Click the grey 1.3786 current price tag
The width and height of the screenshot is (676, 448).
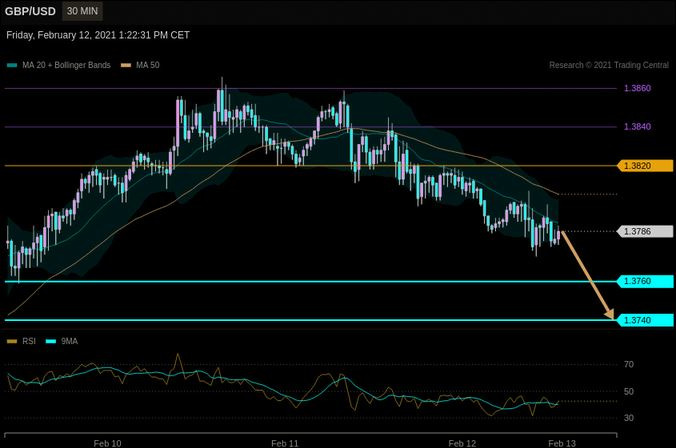[645, 232]
